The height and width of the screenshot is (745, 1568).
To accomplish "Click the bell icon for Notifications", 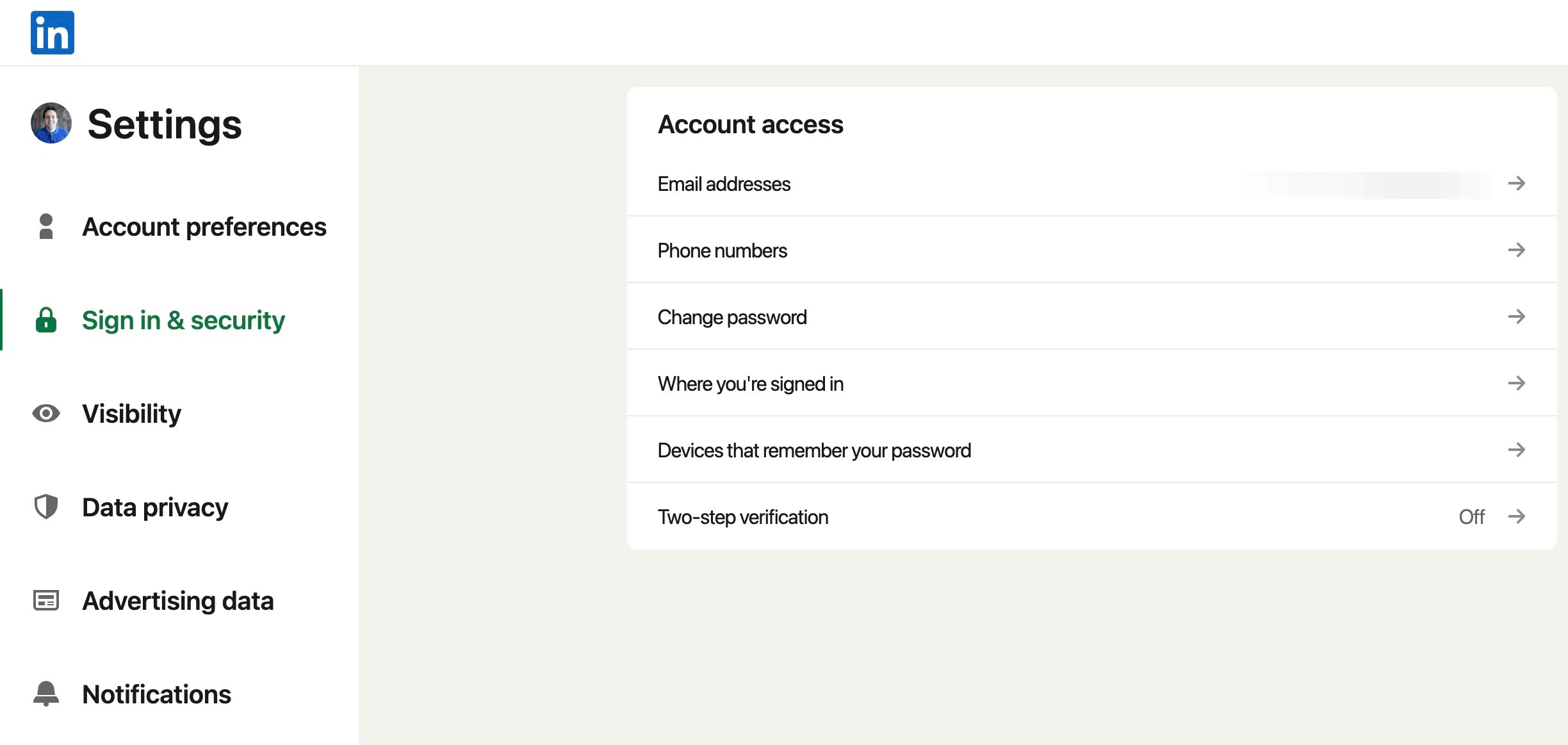I will [x=46, y=694].
